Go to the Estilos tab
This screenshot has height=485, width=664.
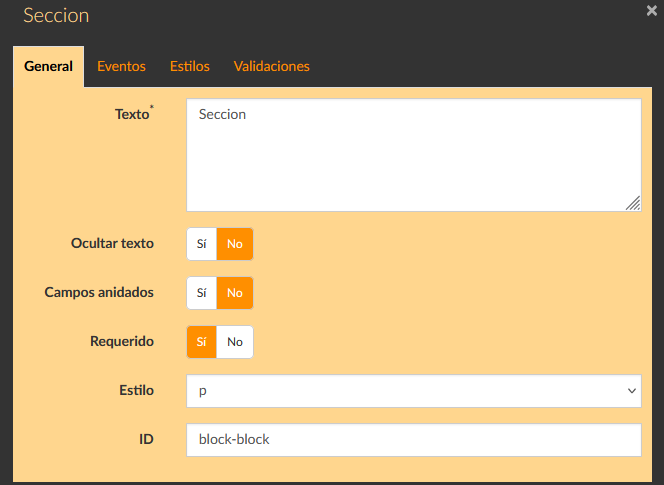(189, 67)
